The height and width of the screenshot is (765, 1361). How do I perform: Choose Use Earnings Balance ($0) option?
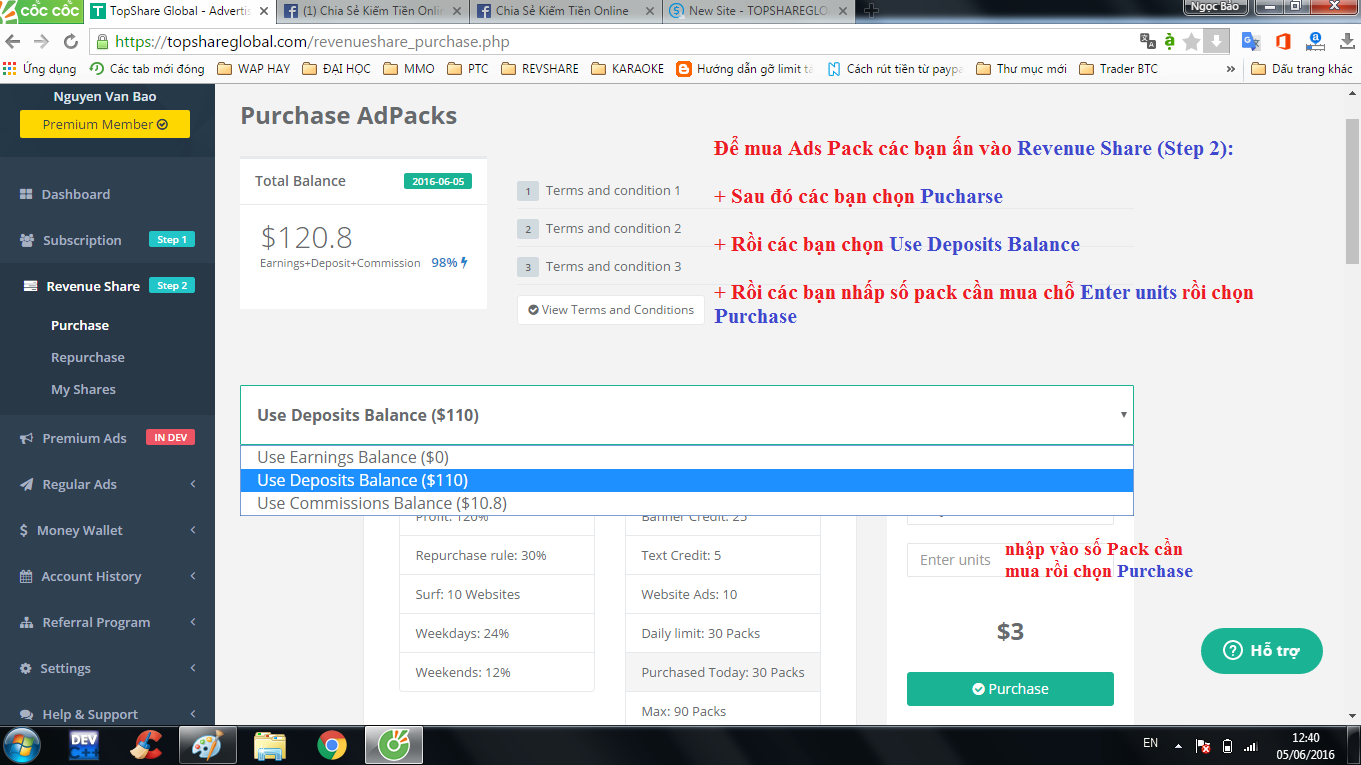(x=687, y=457)
